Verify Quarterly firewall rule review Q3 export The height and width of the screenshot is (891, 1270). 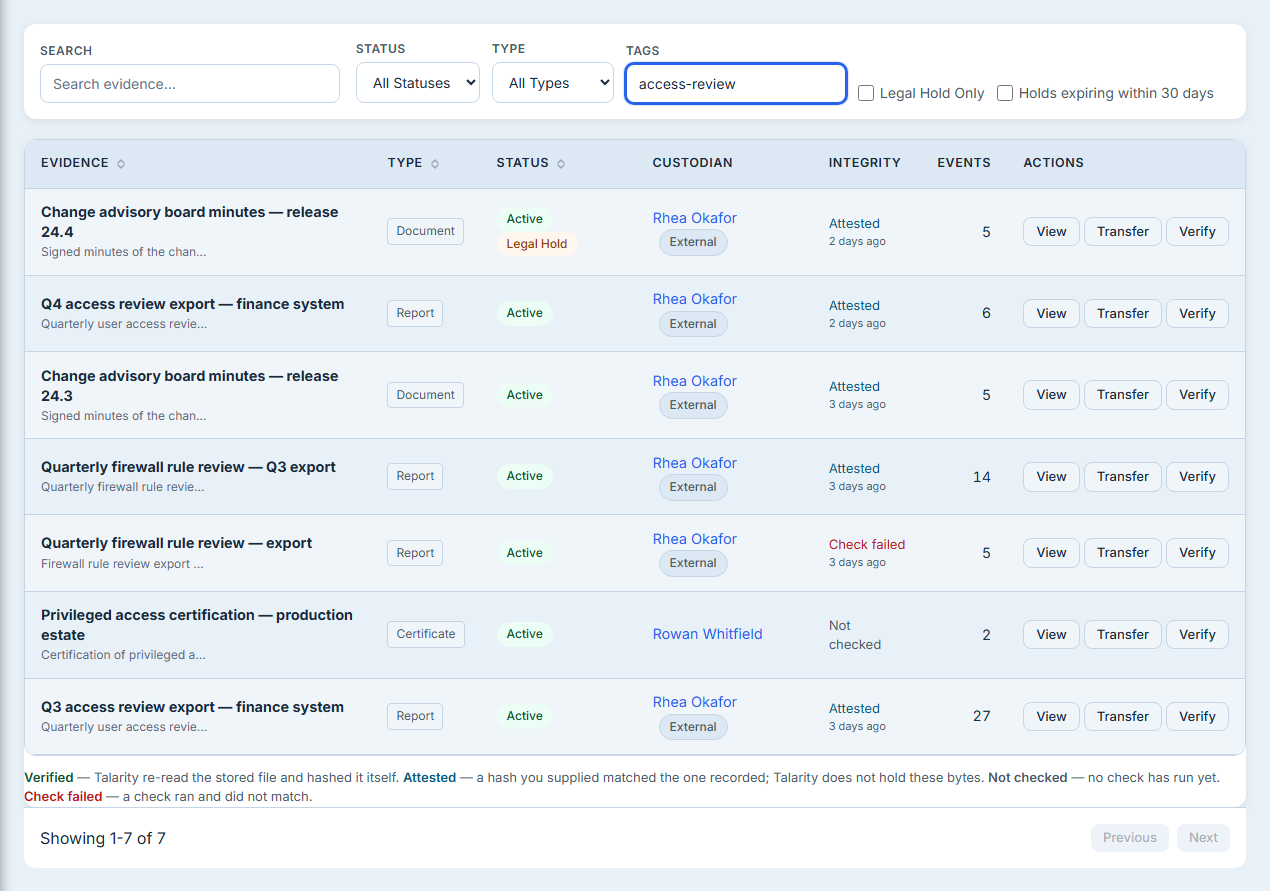point(1197,476)
